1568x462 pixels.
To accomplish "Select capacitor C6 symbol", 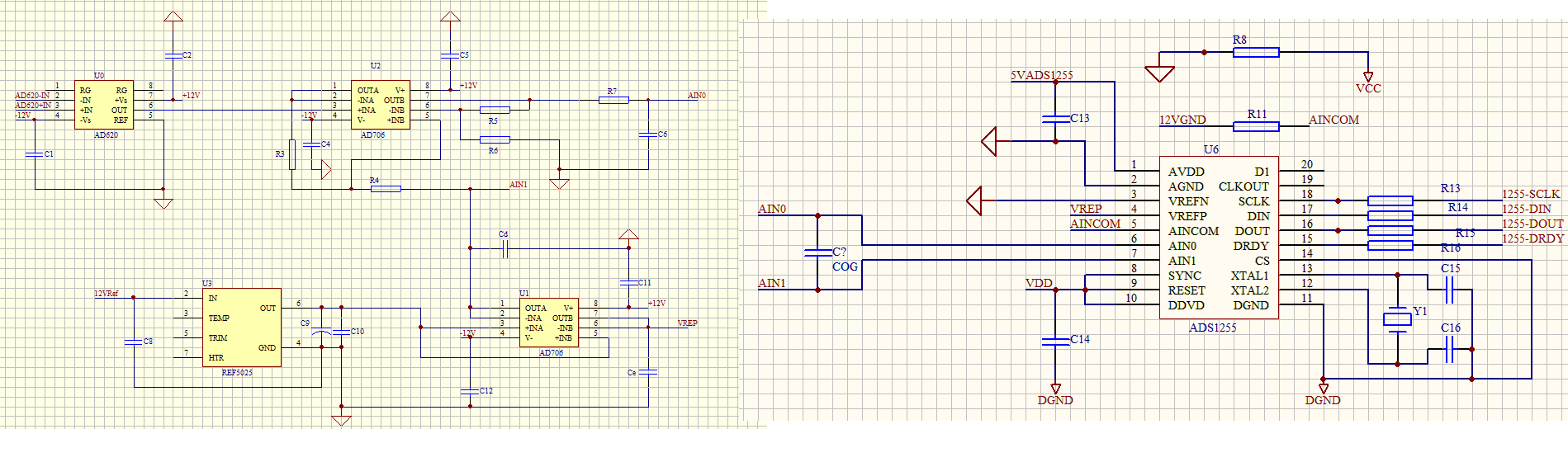I will point(648,134).
